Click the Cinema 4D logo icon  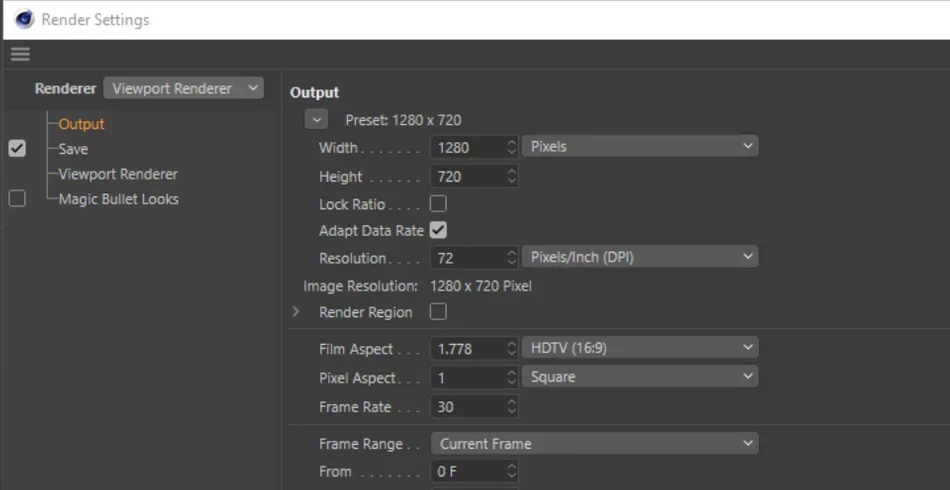[24, 19]
